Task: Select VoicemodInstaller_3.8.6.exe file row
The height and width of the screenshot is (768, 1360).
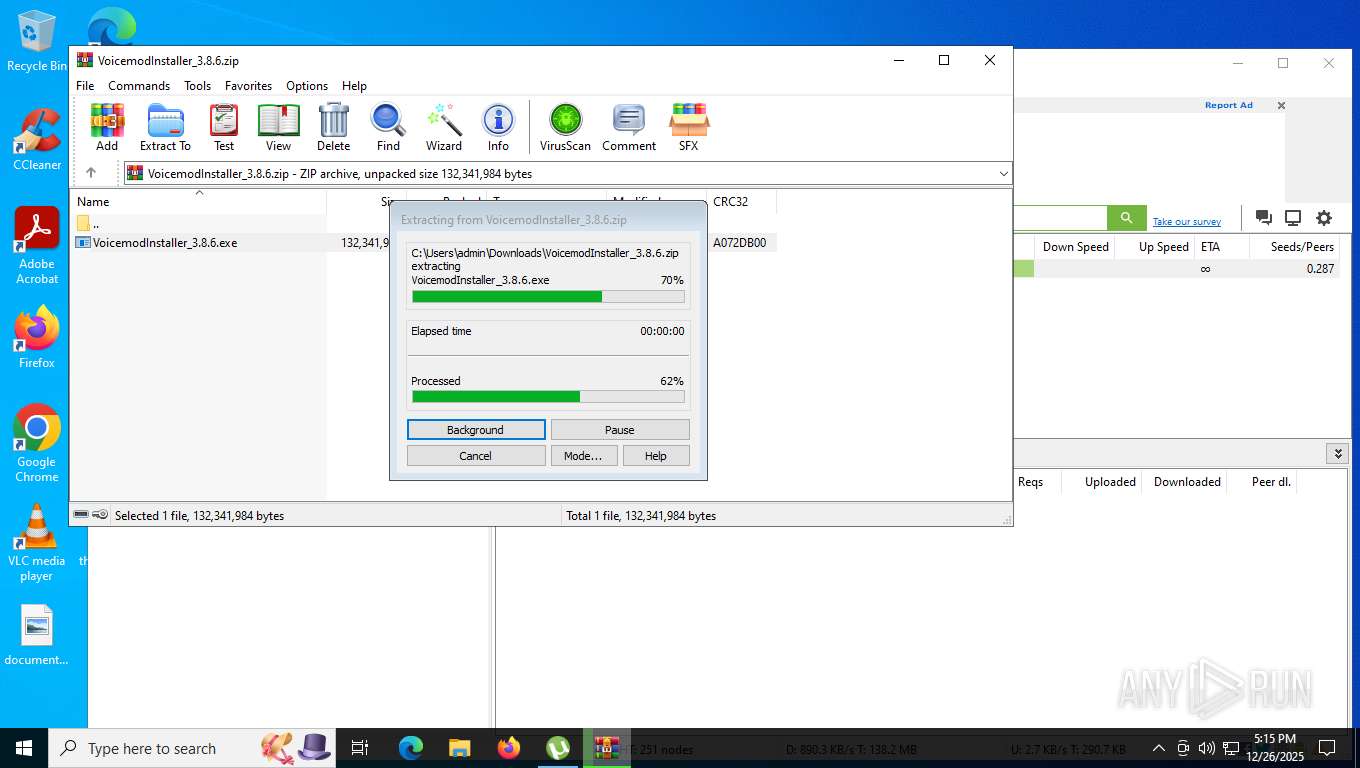Action: coord(424,243)
